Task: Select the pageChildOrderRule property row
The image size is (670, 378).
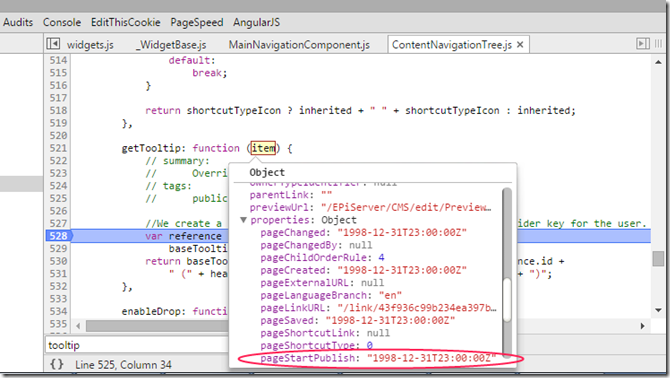Action: click(323, 258)
